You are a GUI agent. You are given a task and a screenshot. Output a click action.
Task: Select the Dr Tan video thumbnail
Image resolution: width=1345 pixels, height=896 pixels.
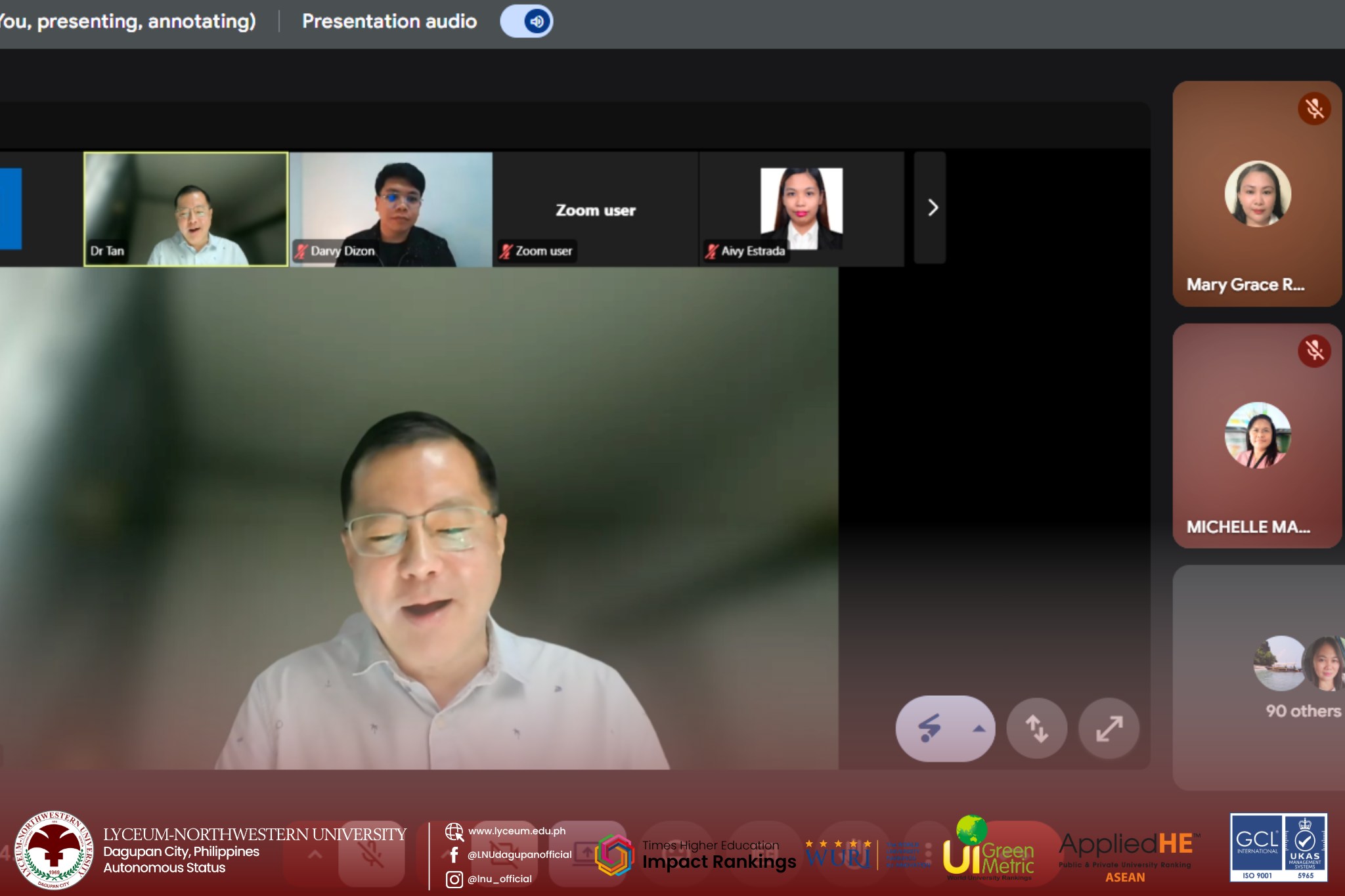[x=186, y=209]
